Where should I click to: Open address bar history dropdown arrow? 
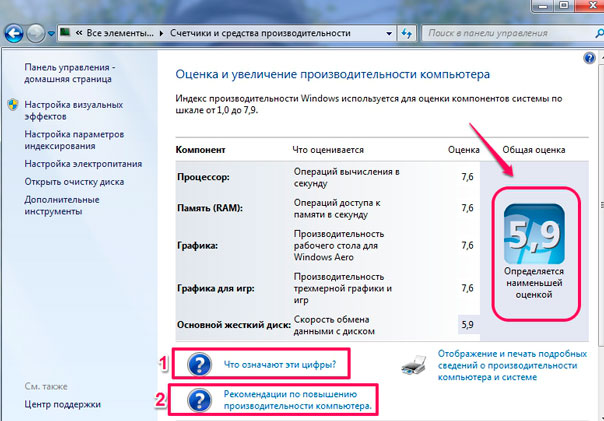pos(389,34)
